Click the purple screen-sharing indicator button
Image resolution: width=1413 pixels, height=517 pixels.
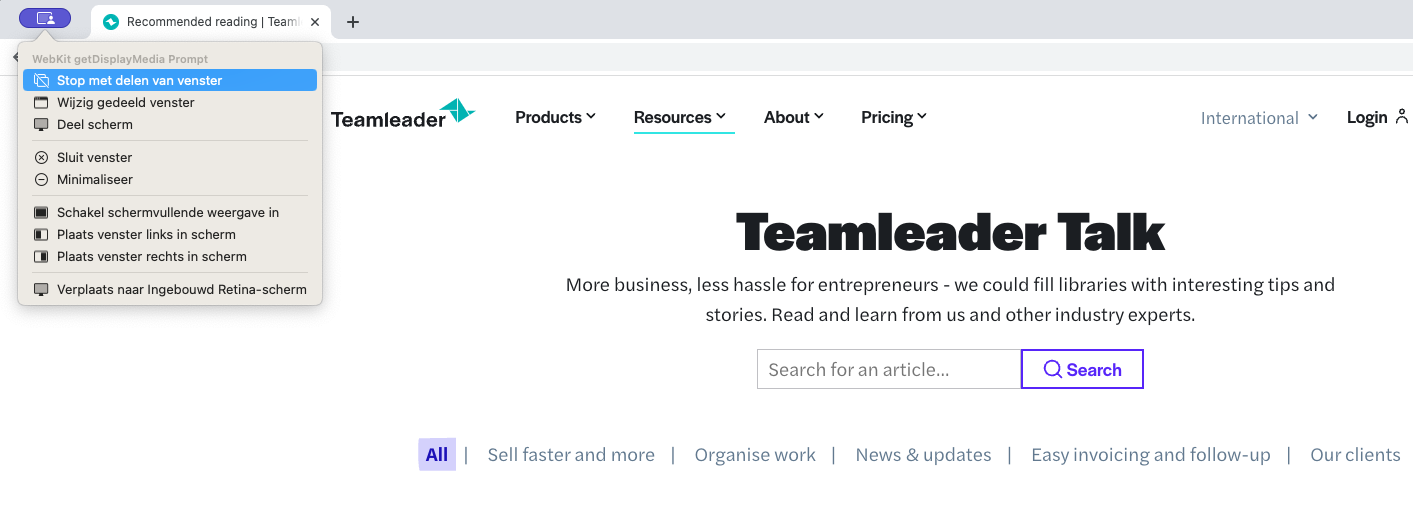click(x=45, y=18)
